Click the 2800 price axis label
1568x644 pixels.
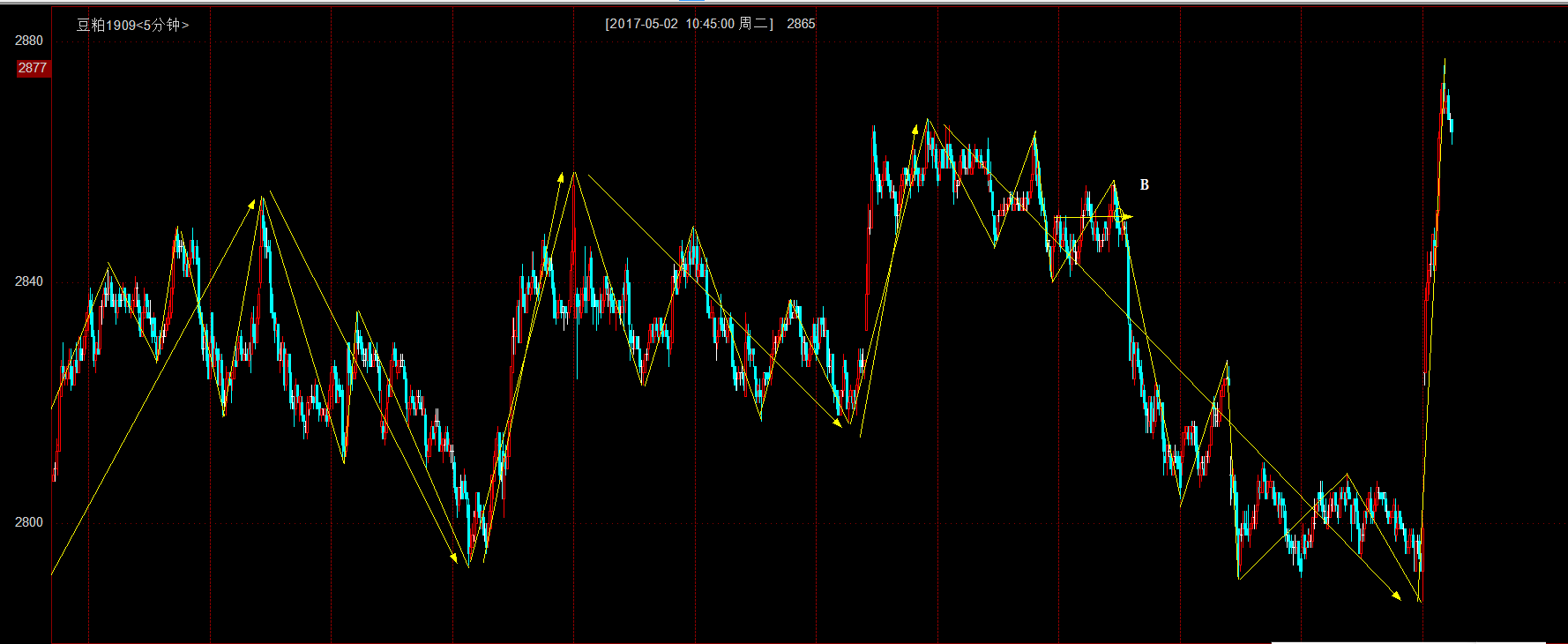point(29,522)
